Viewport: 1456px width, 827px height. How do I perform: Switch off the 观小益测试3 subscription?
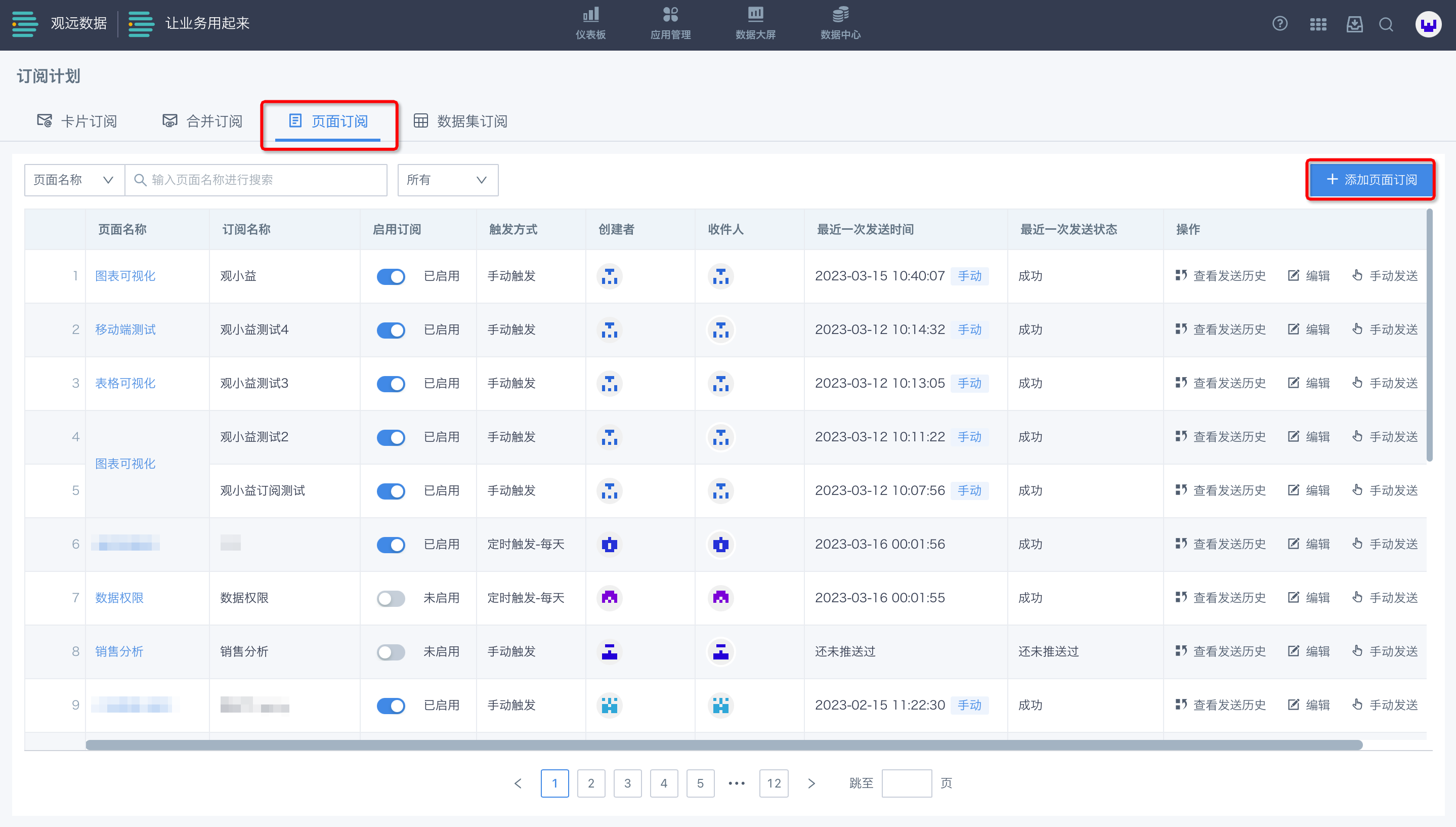(391, 384)
